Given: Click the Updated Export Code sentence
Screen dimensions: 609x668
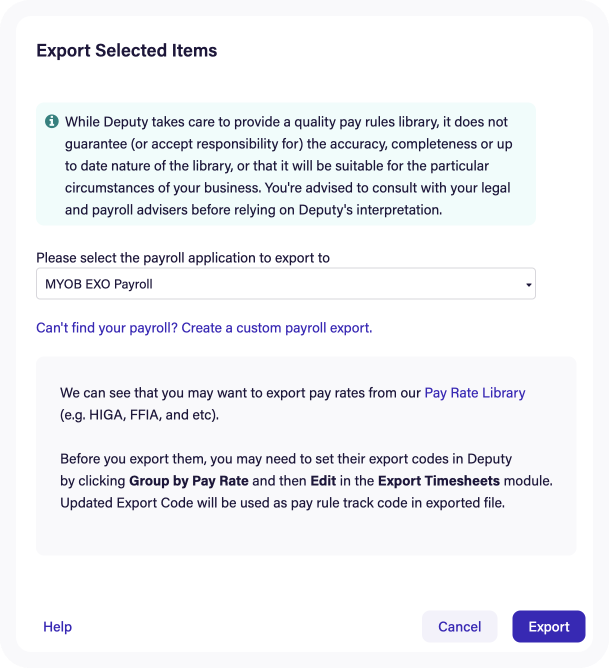Looking at the screenshot, I should tap(282, 503).
